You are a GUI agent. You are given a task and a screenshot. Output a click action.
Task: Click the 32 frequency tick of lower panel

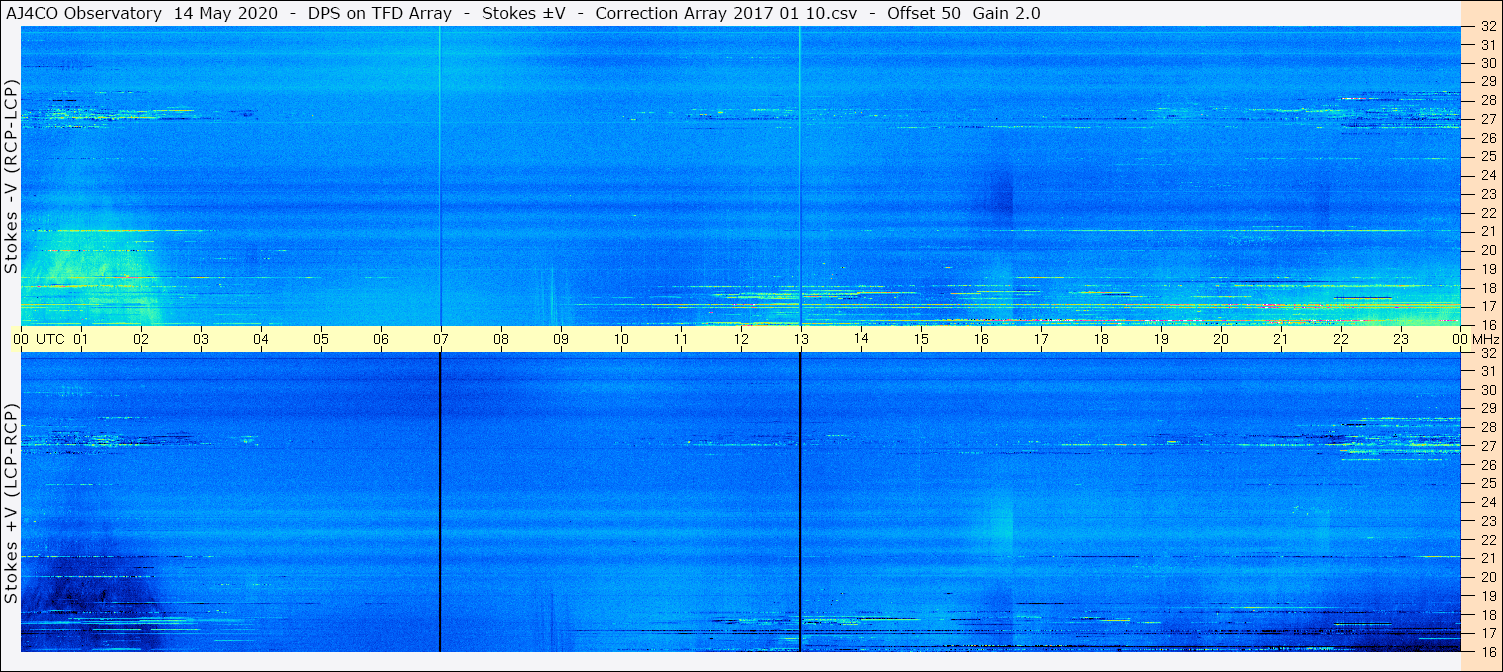[x=1487, y=353]
